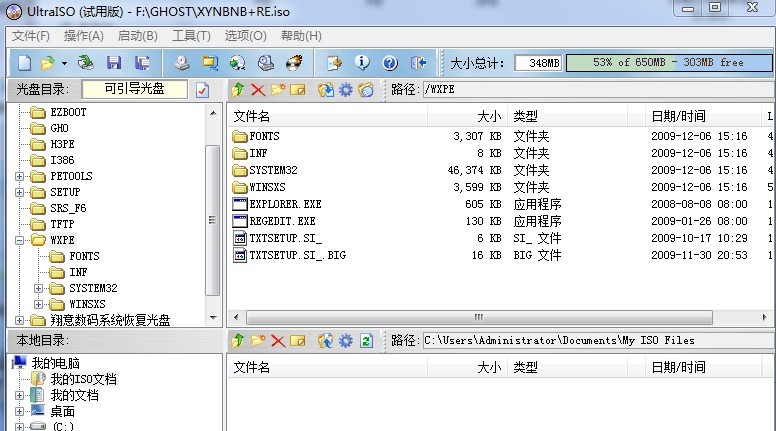Screen dimensions: 776x431
Task: Open the 启动(B) menu
Action: [x=138, y=36]
